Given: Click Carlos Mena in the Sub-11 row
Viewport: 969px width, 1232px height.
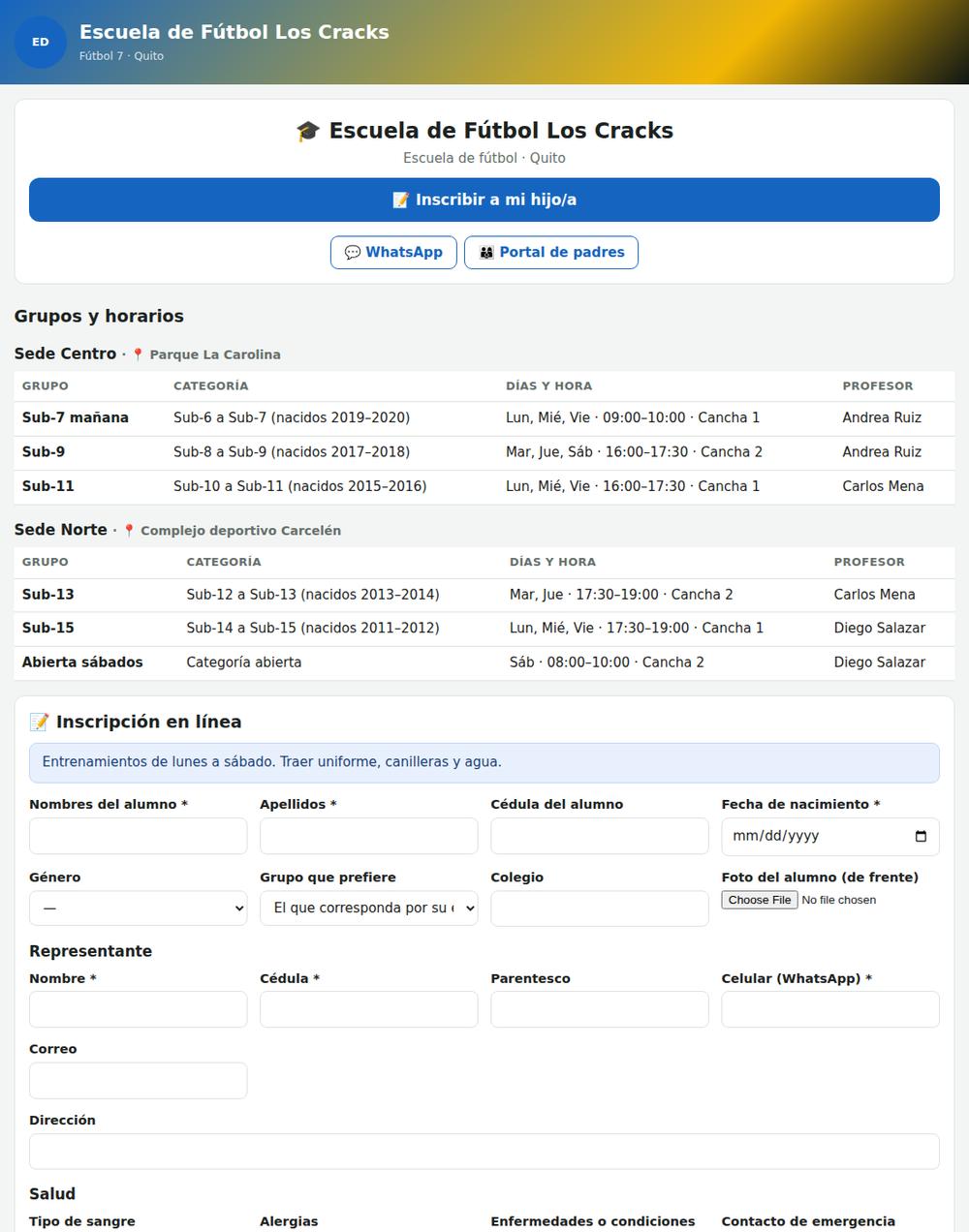Looking at the screenshot, I should pyautogui.click(x=883, y=486).
